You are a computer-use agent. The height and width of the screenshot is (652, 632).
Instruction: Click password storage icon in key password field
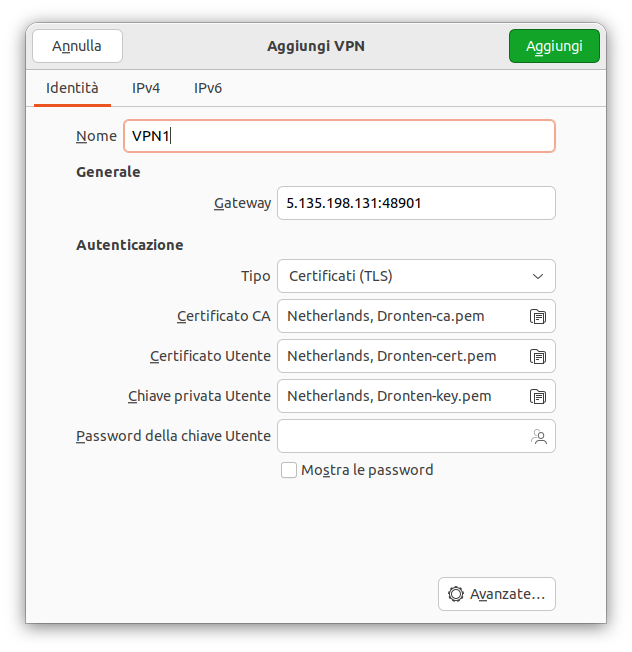539,436
